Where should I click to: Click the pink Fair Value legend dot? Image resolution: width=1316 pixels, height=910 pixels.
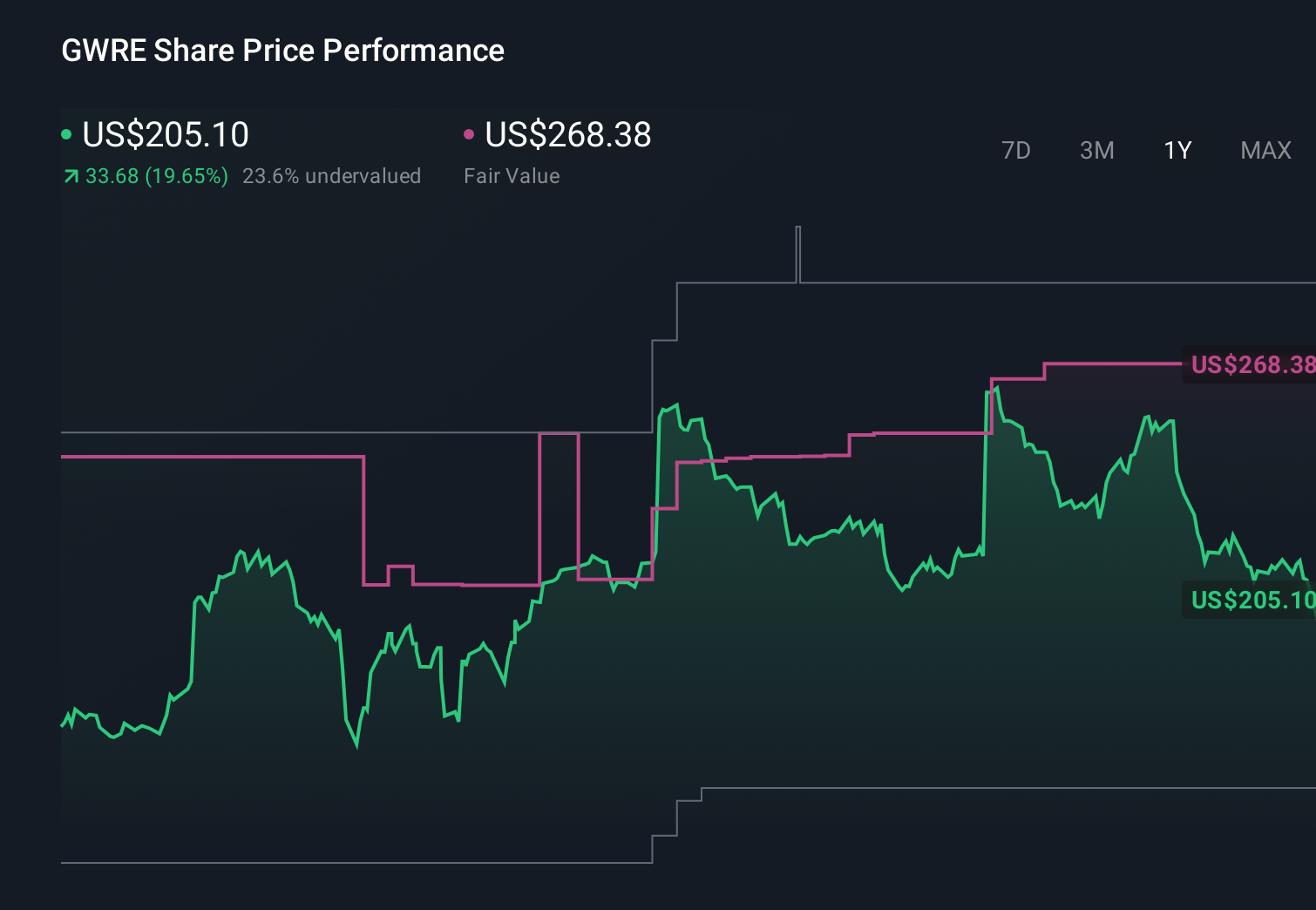(470, 133)
